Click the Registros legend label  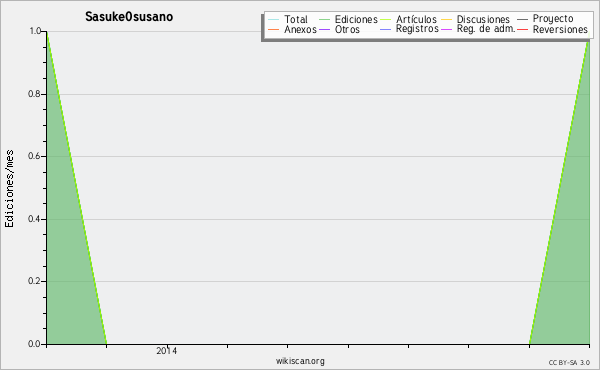pyautogui.click(x=417, y=29)
